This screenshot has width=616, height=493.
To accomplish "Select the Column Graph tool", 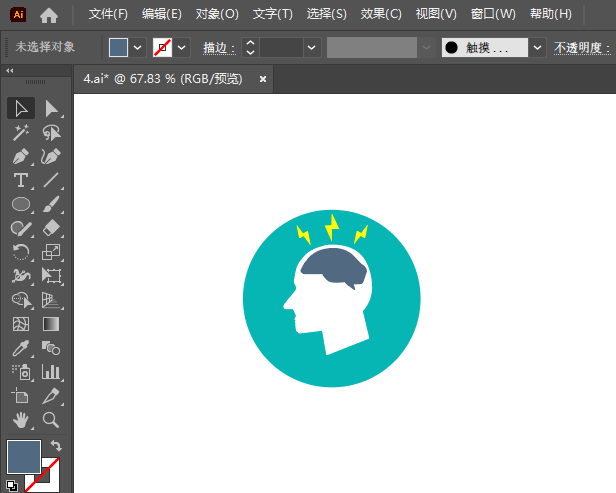I will 51,372.
